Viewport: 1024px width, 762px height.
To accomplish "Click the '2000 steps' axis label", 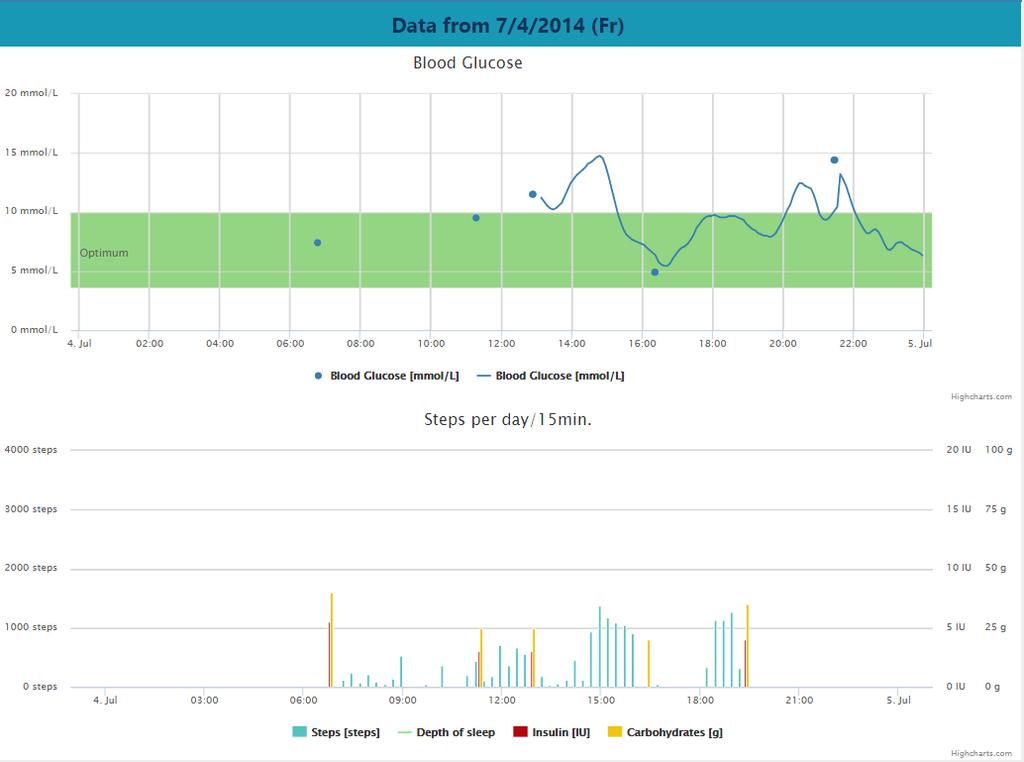I will click(x=31, y=568).
